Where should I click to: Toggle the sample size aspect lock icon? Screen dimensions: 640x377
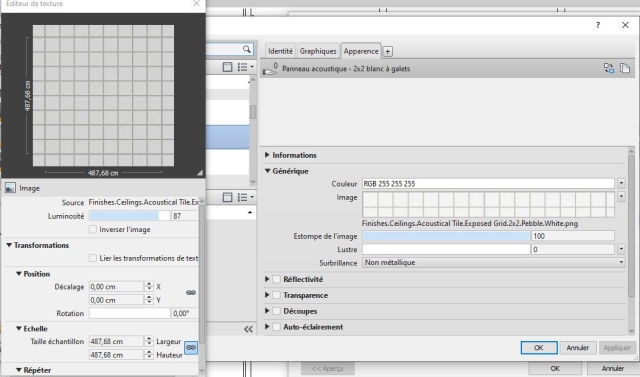point(191,348)
